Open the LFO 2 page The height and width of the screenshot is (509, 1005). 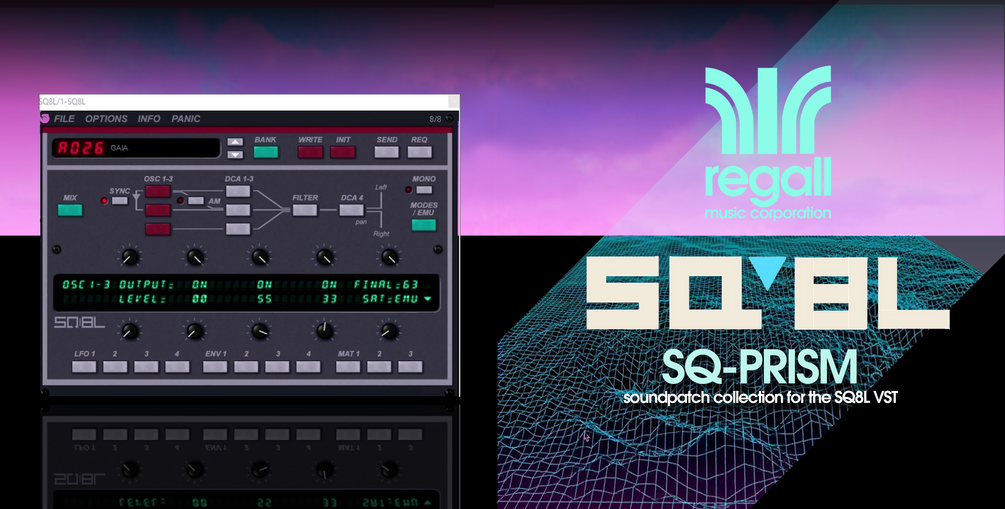(115, 367)
